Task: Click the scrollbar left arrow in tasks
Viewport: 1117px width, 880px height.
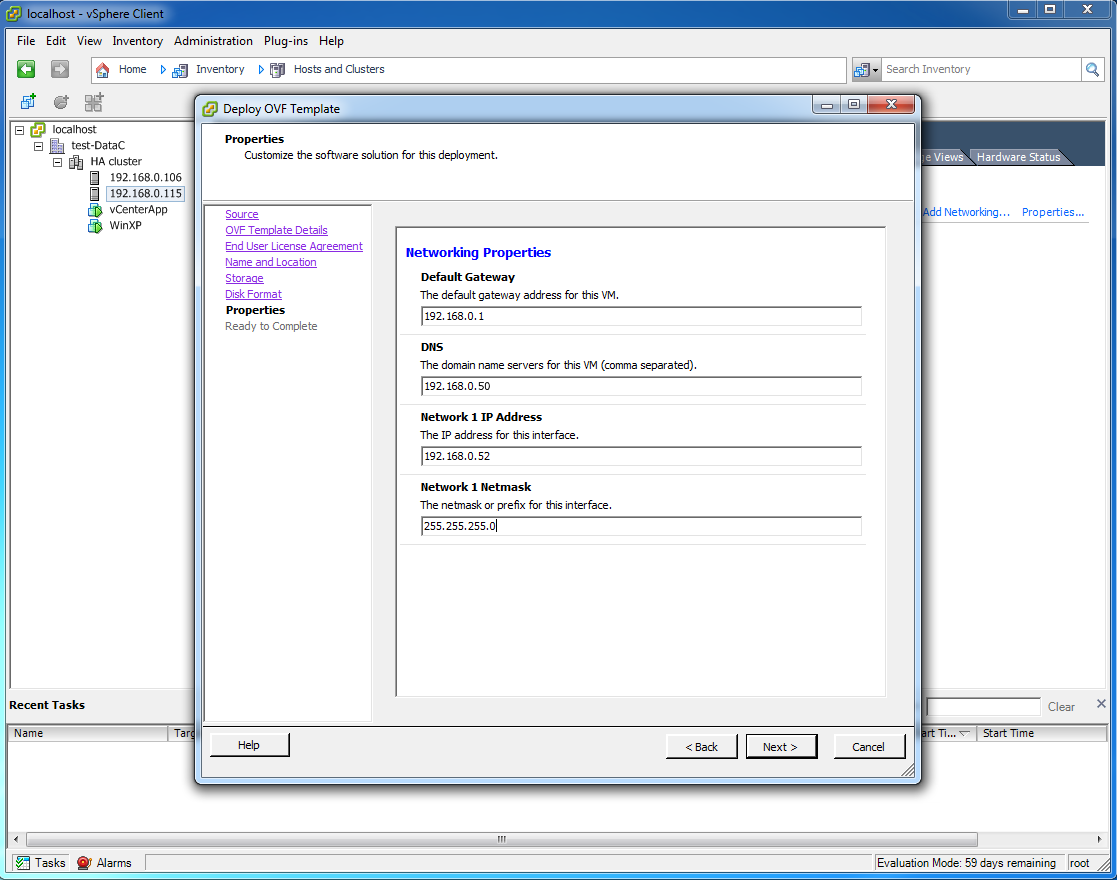Action: pos(16,839)
